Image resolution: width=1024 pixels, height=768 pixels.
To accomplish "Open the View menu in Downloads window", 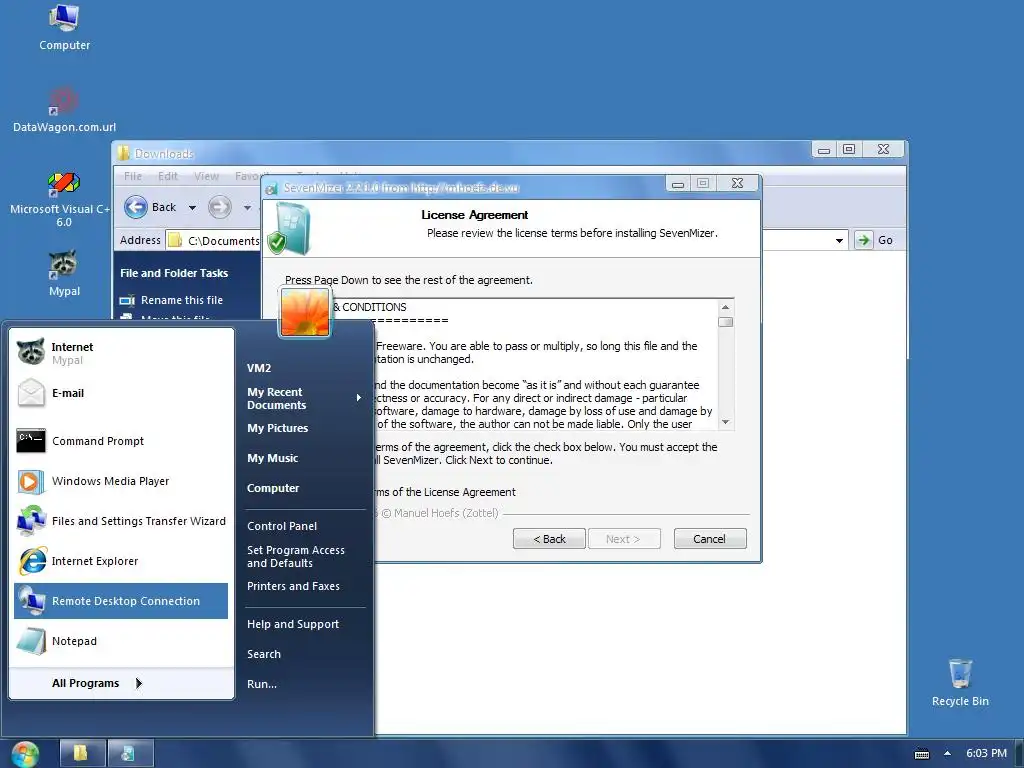I will click(x=206, y=176).
